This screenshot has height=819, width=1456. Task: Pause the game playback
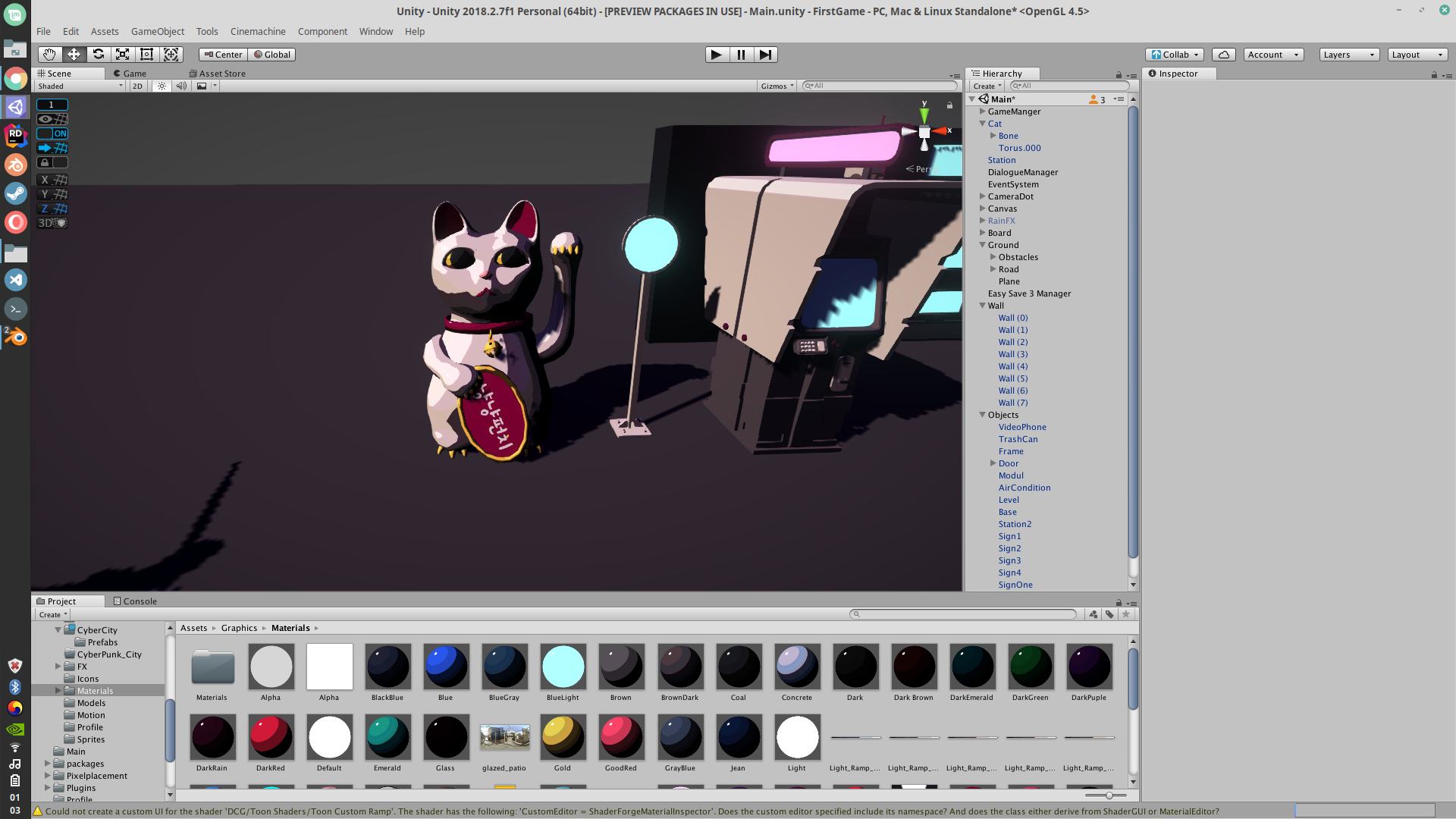coord(742,55)
